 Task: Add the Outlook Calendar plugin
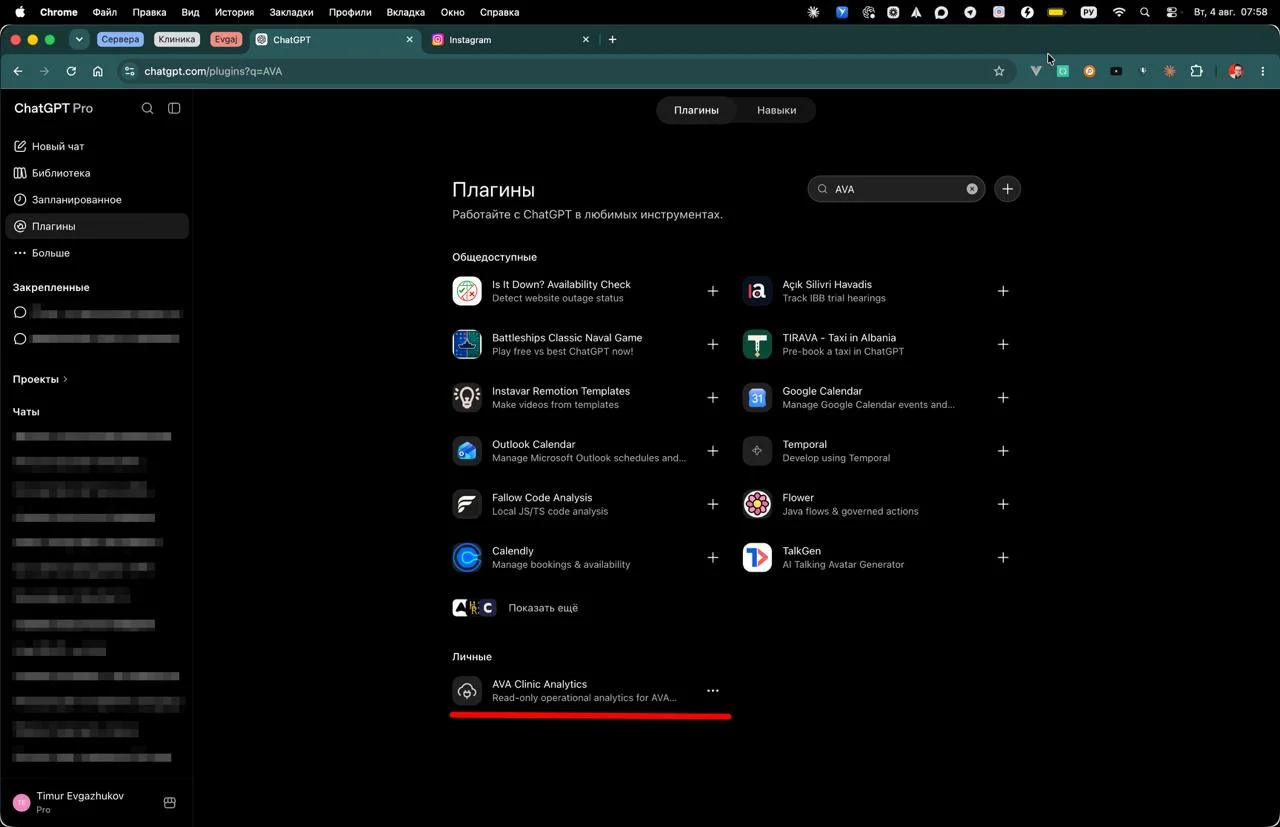pyautogui.click(x=713, y=451)
